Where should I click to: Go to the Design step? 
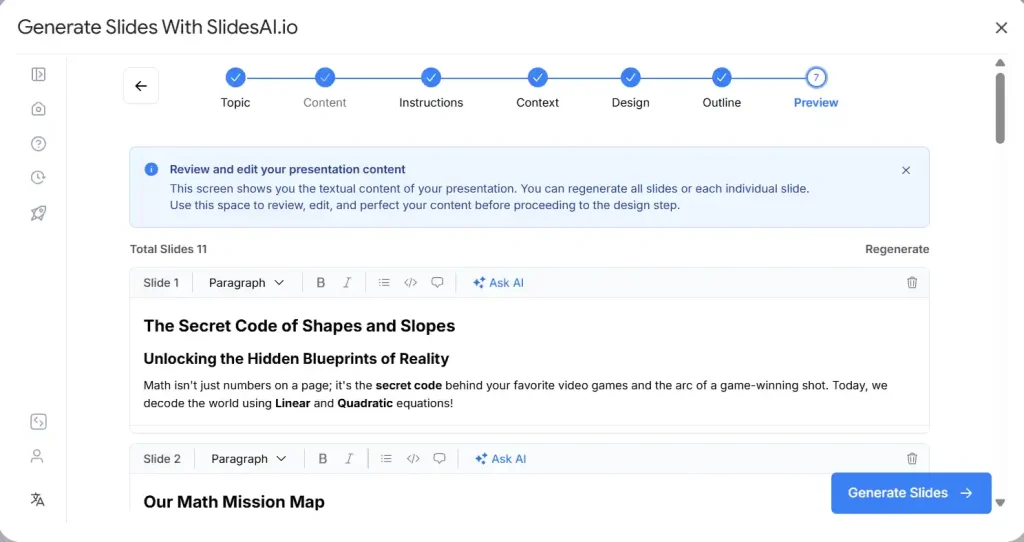630,88
